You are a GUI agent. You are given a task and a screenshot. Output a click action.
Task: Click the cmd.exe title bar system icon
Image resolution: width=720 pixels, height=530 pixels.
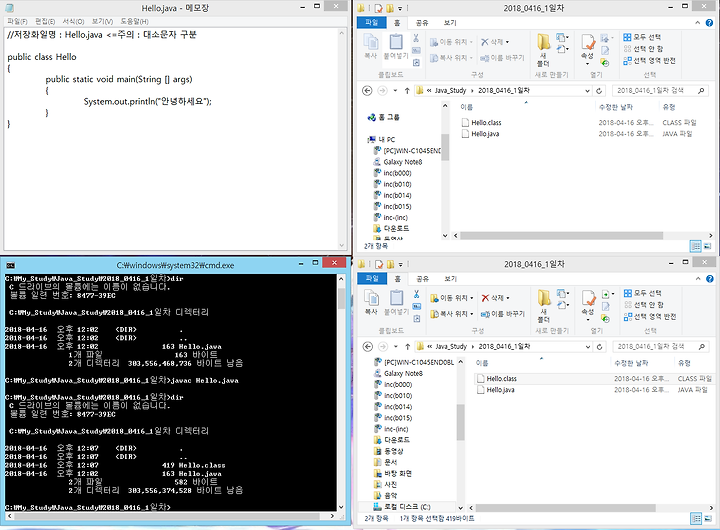(x=11, y=265)
